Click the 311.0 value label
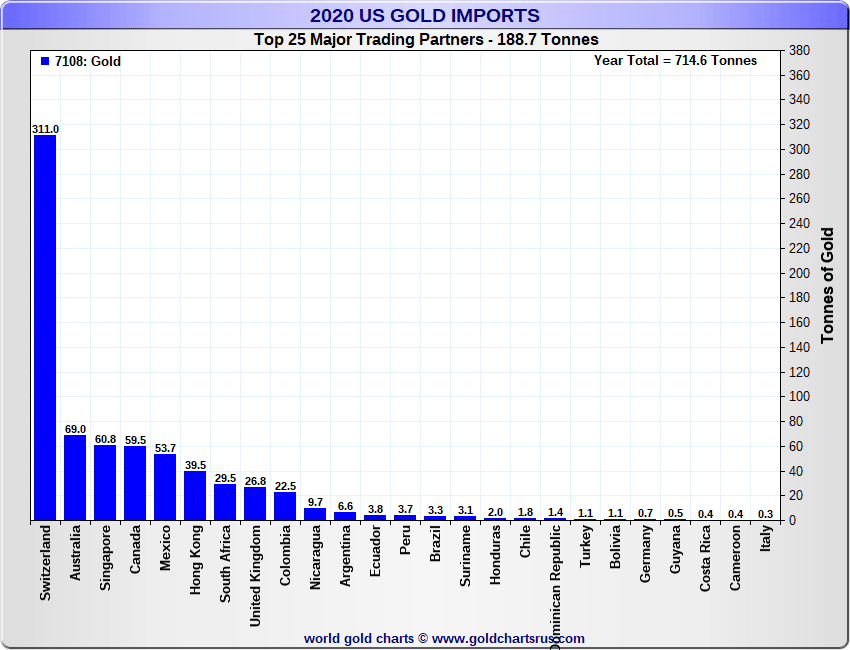This screenshot has width=850, height=650. 45,129
